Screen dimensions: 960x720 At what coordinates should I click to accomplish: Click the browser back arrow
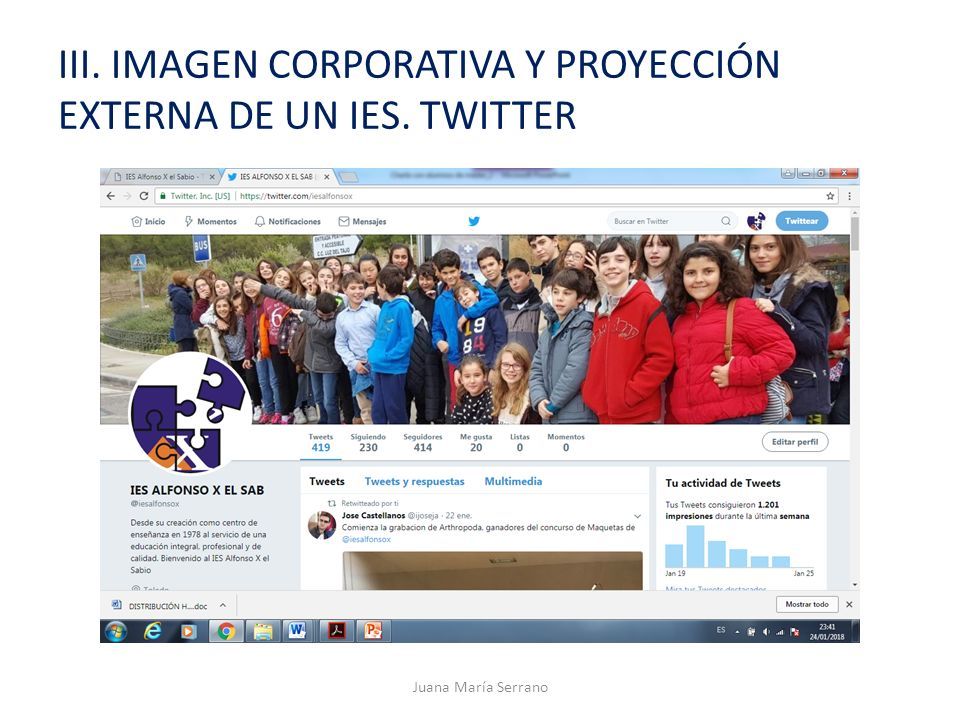pyautogui.click(x=110, y=196)
